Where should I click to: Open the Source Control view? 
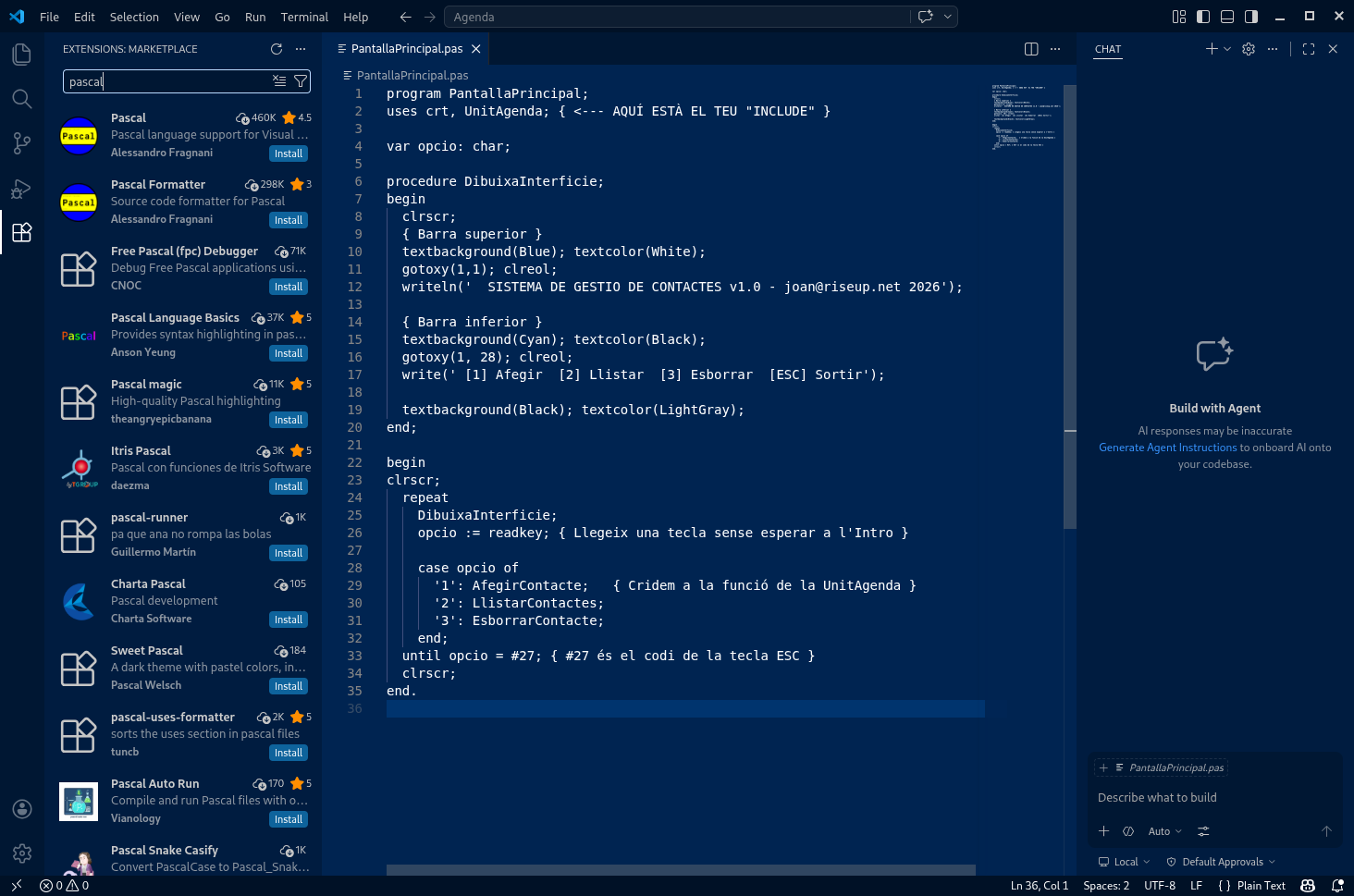(x=22, y=143)
